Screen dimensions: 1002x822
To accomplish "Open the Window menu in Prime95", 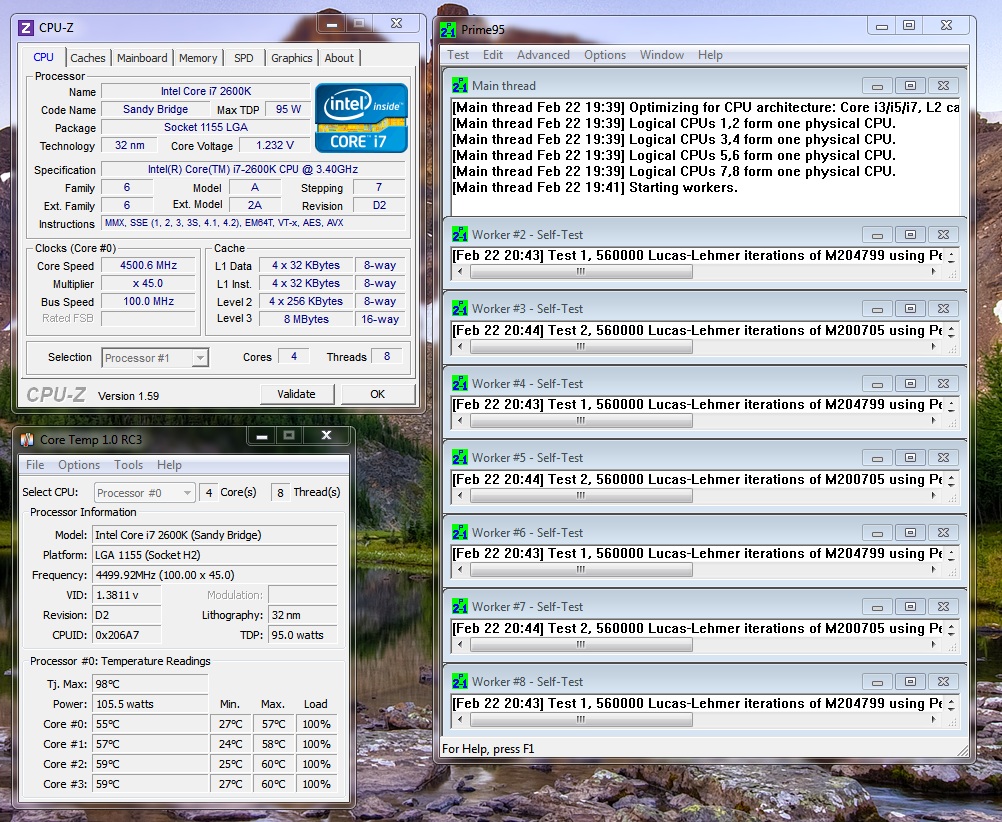I will [x=662, y=55].
